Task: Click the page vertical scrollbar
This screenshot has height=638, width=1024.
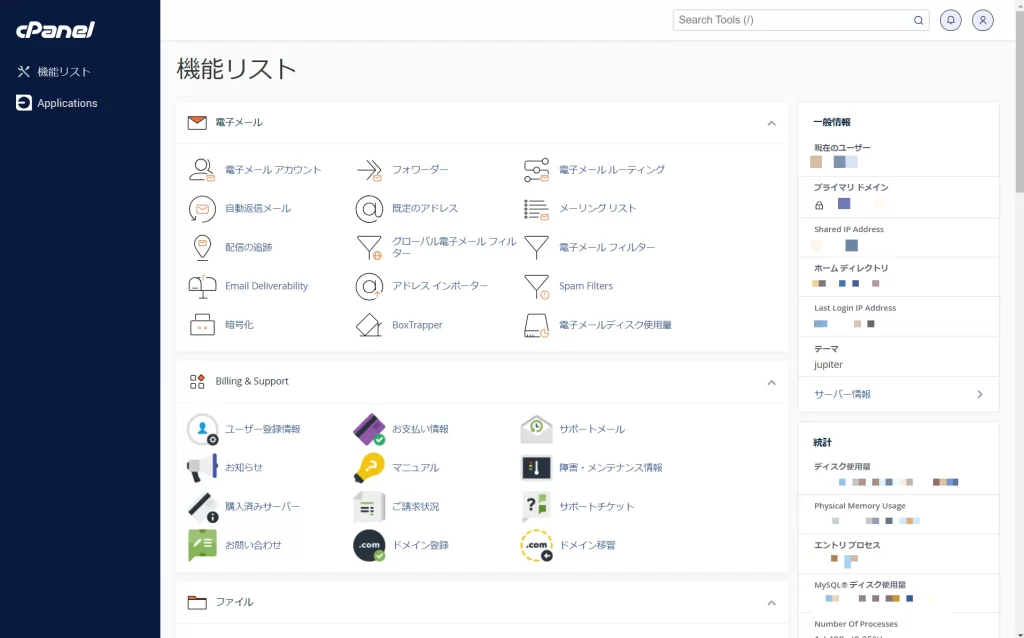Action: tap(1019, 300)
